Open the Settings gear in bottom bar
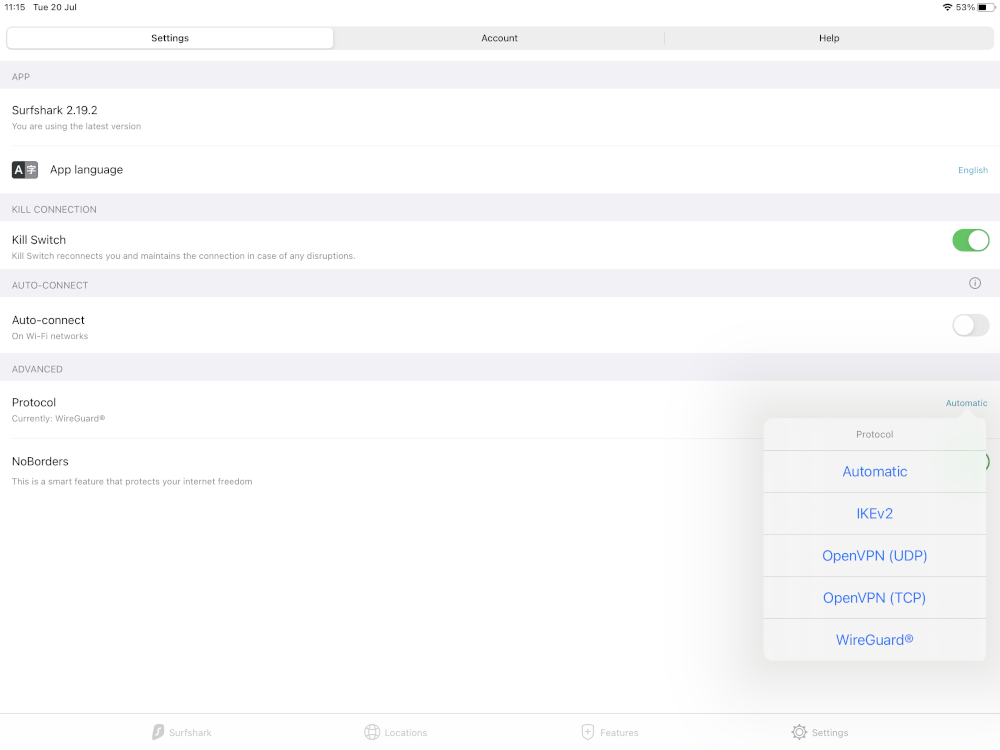Viewport: 1000px width, 750px height. click(820, 732)
